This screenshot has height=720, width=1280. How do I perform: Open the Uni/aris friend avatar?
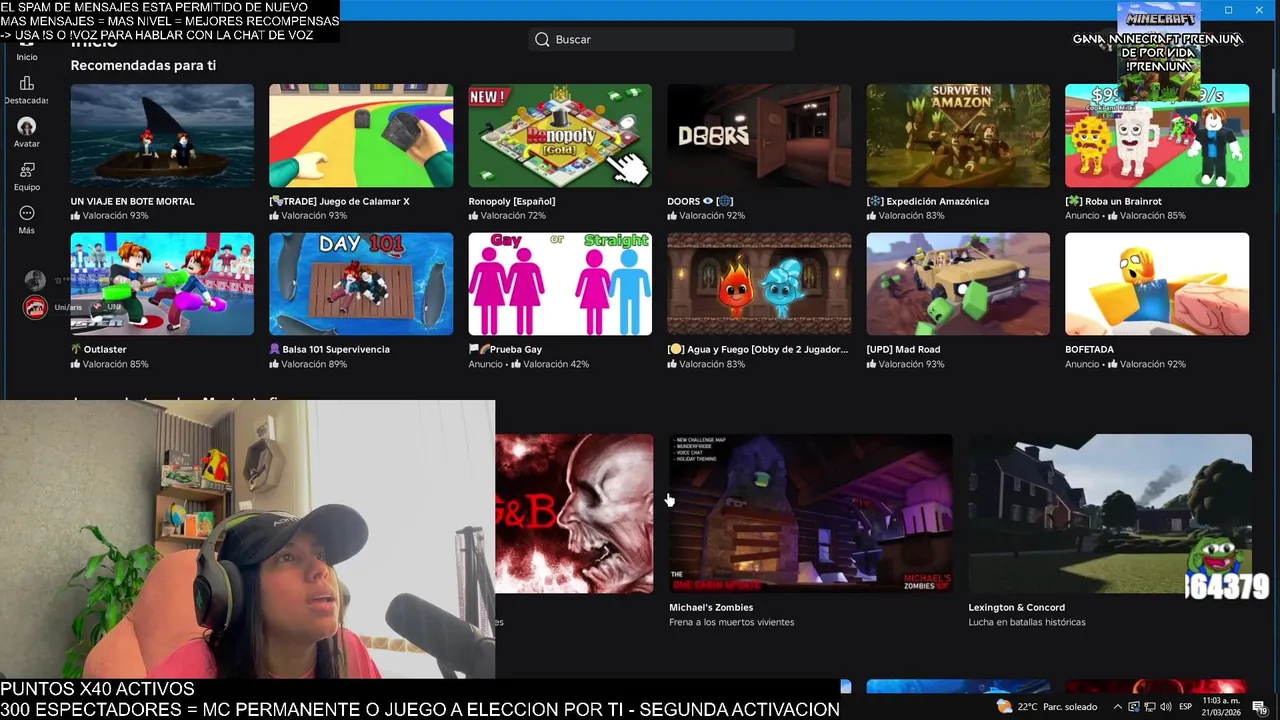pyautogui.click(x=35, y=307)
